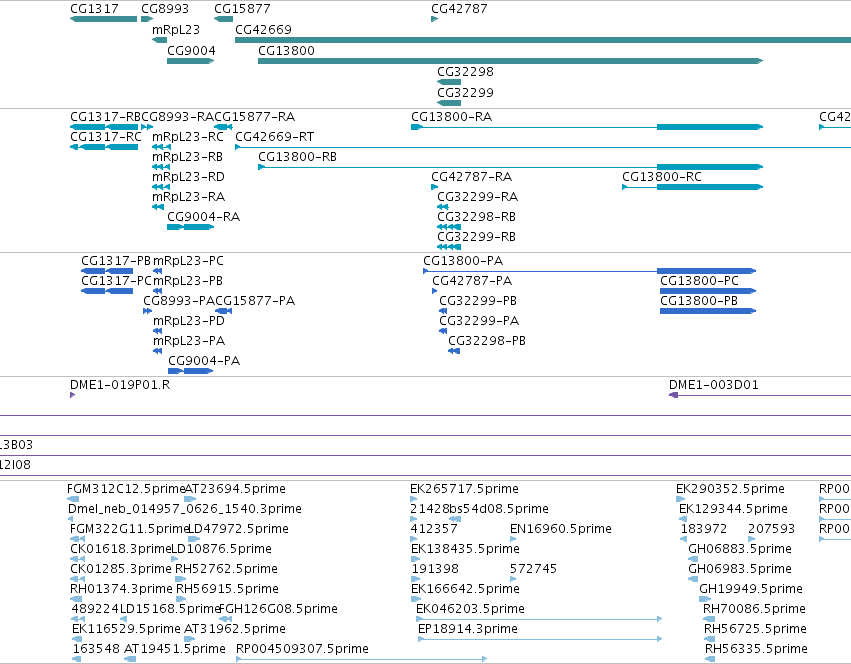Open the CG42787 gene label

click(459, 9)
